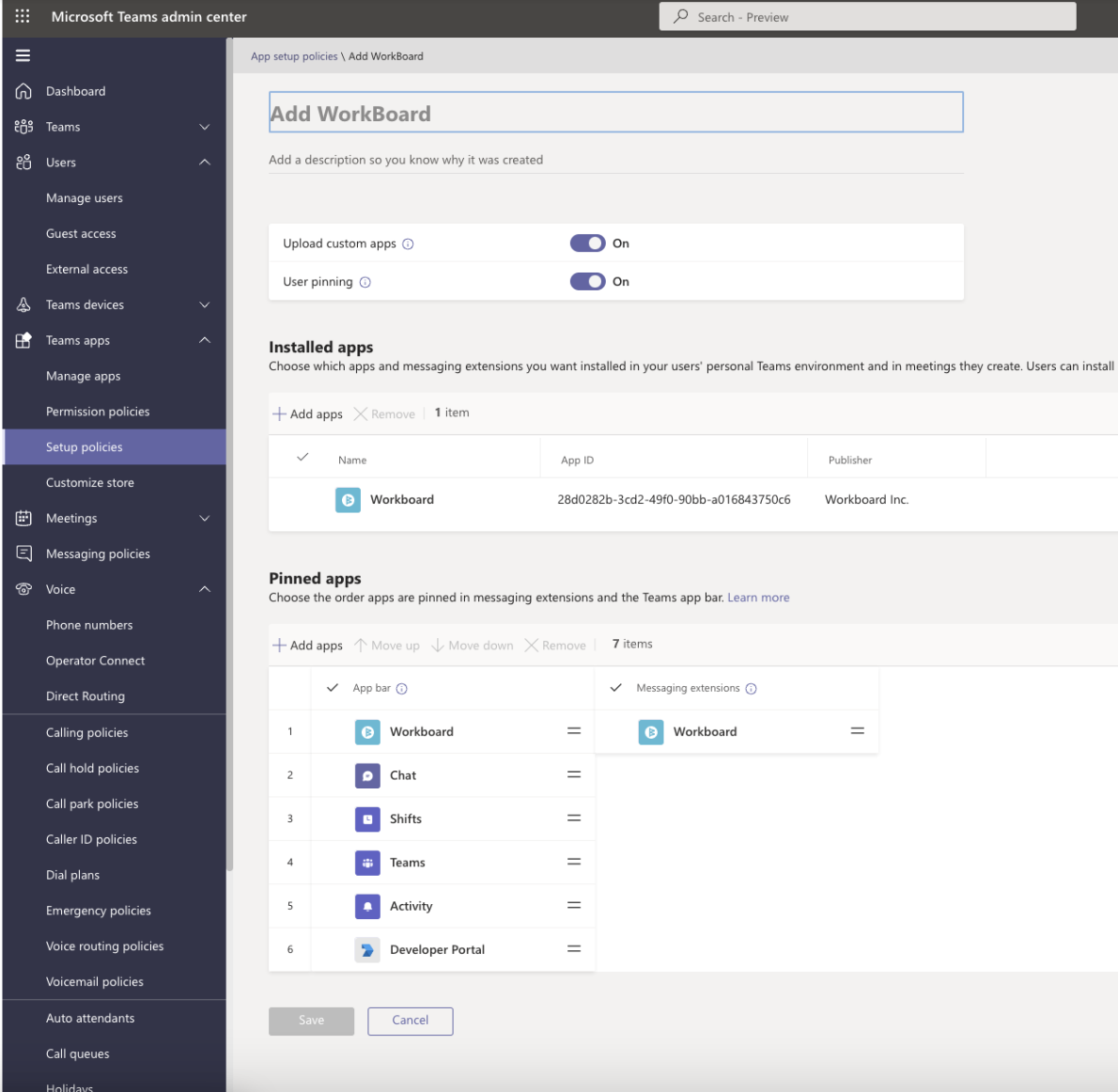Click the Activity bell app icon

coord(367,906)
